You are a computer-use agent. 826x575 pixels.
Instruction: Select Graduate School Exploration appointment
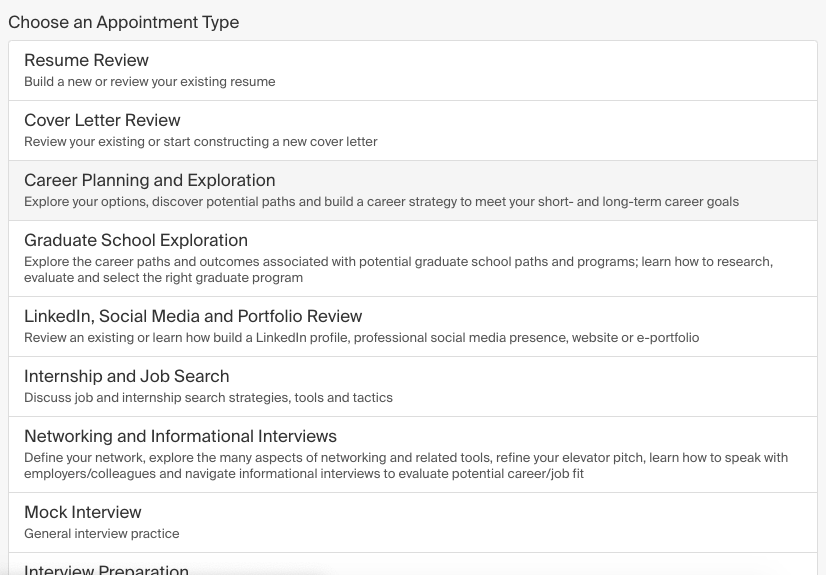click(412, 259)
